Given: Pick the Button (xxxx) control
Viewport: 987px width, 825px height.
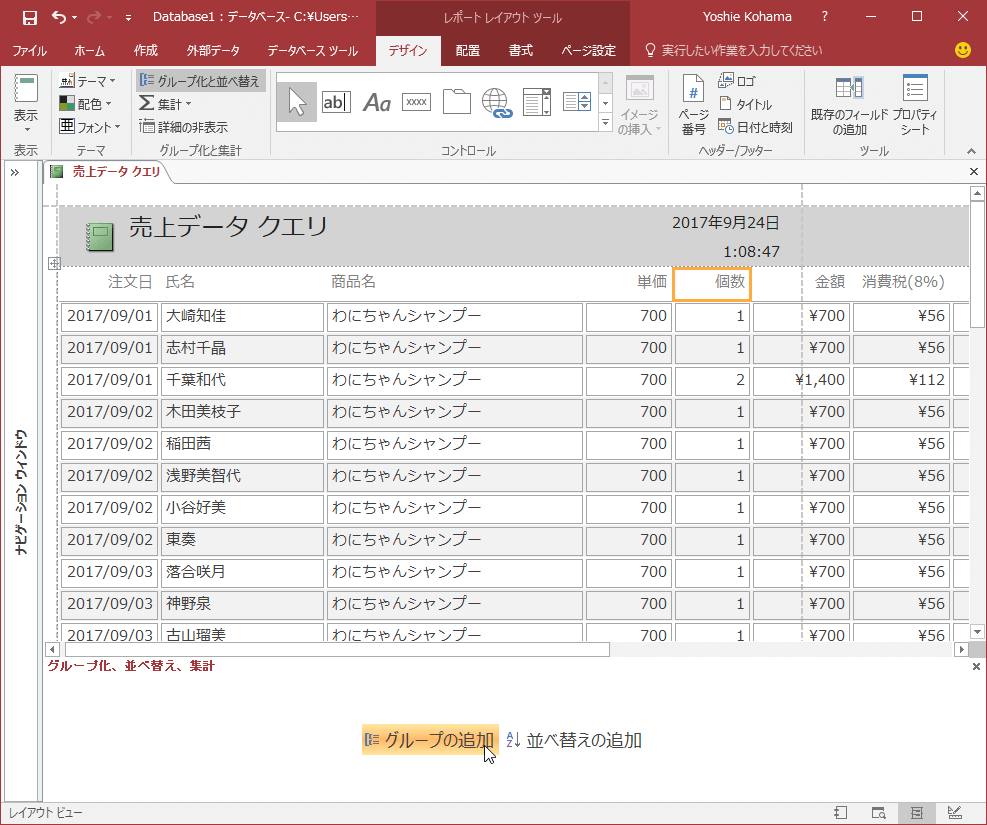Looking at the screenshot, I should point(417,102).
